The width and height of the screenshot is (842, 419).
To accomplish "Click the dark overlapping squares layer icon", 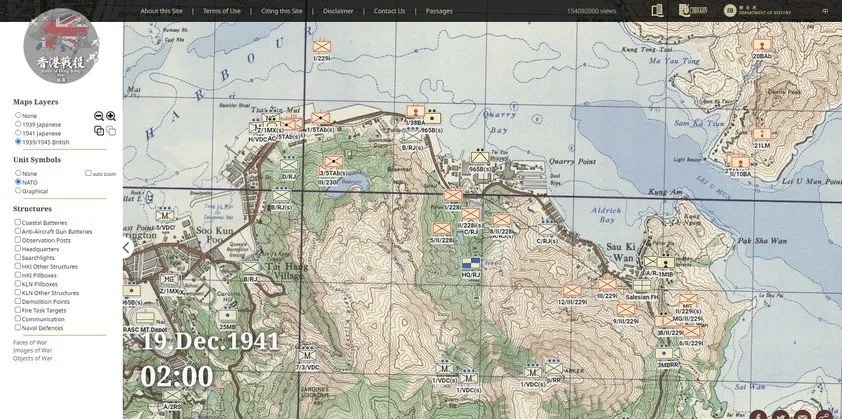I will point(99,131).
